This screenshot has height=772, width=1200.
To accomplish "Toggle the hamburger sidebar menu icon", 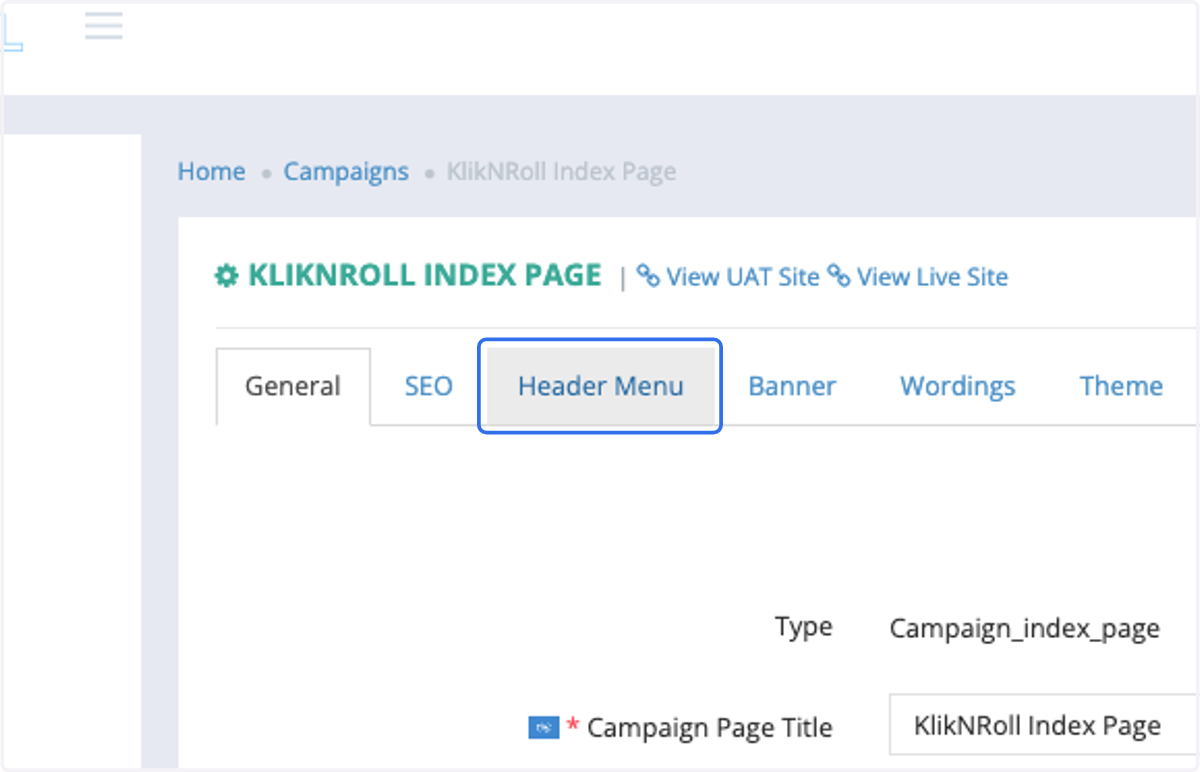I will point(104,26).
